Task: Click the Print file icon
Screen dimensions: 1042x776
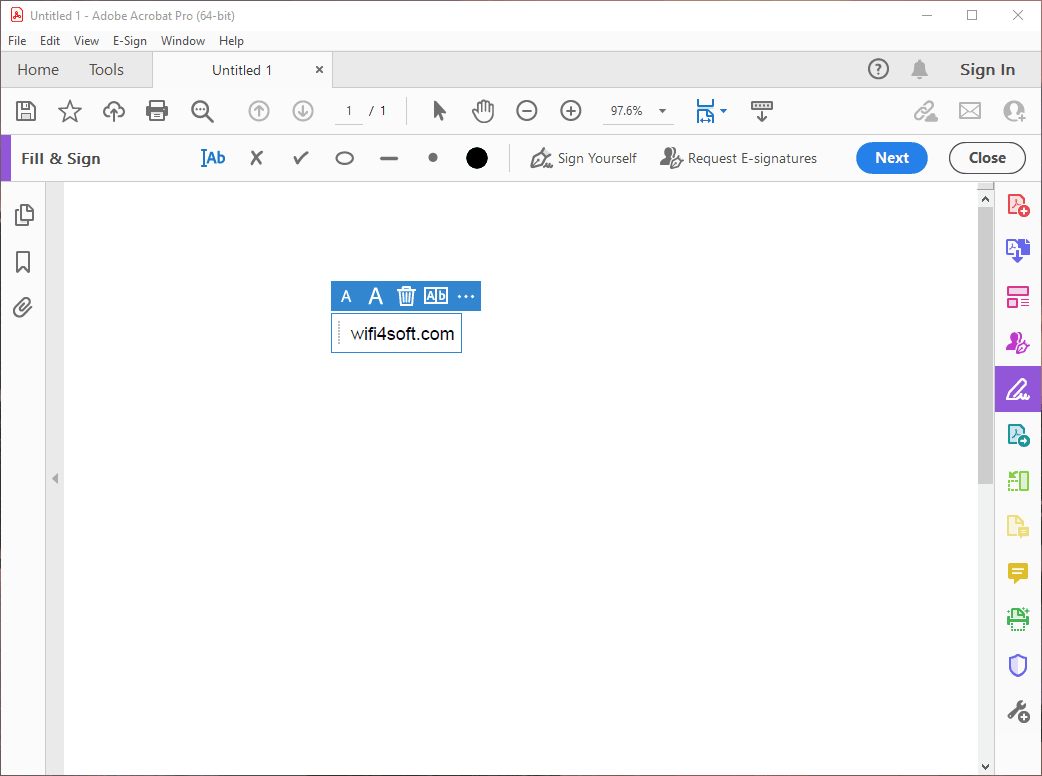Action: (x=157, y=111)
